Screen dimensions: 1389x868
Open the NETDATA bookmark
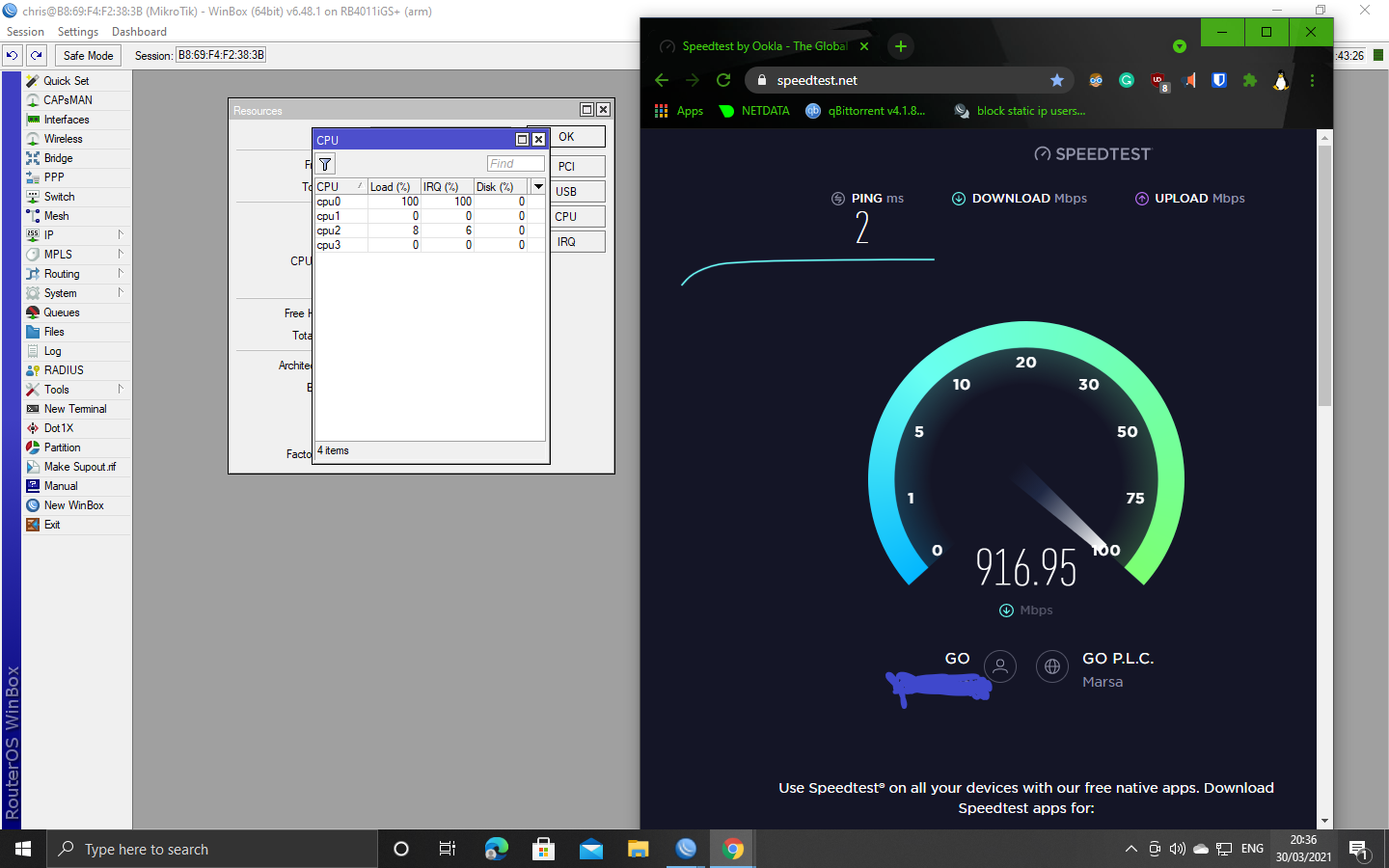755,111
